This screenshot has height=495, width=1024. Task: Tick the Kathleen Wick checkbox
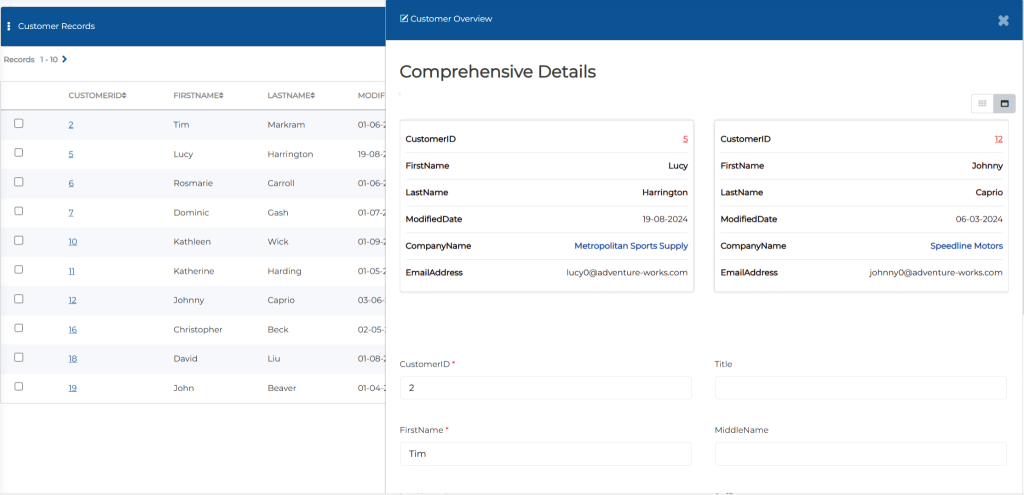coord(19,240)
